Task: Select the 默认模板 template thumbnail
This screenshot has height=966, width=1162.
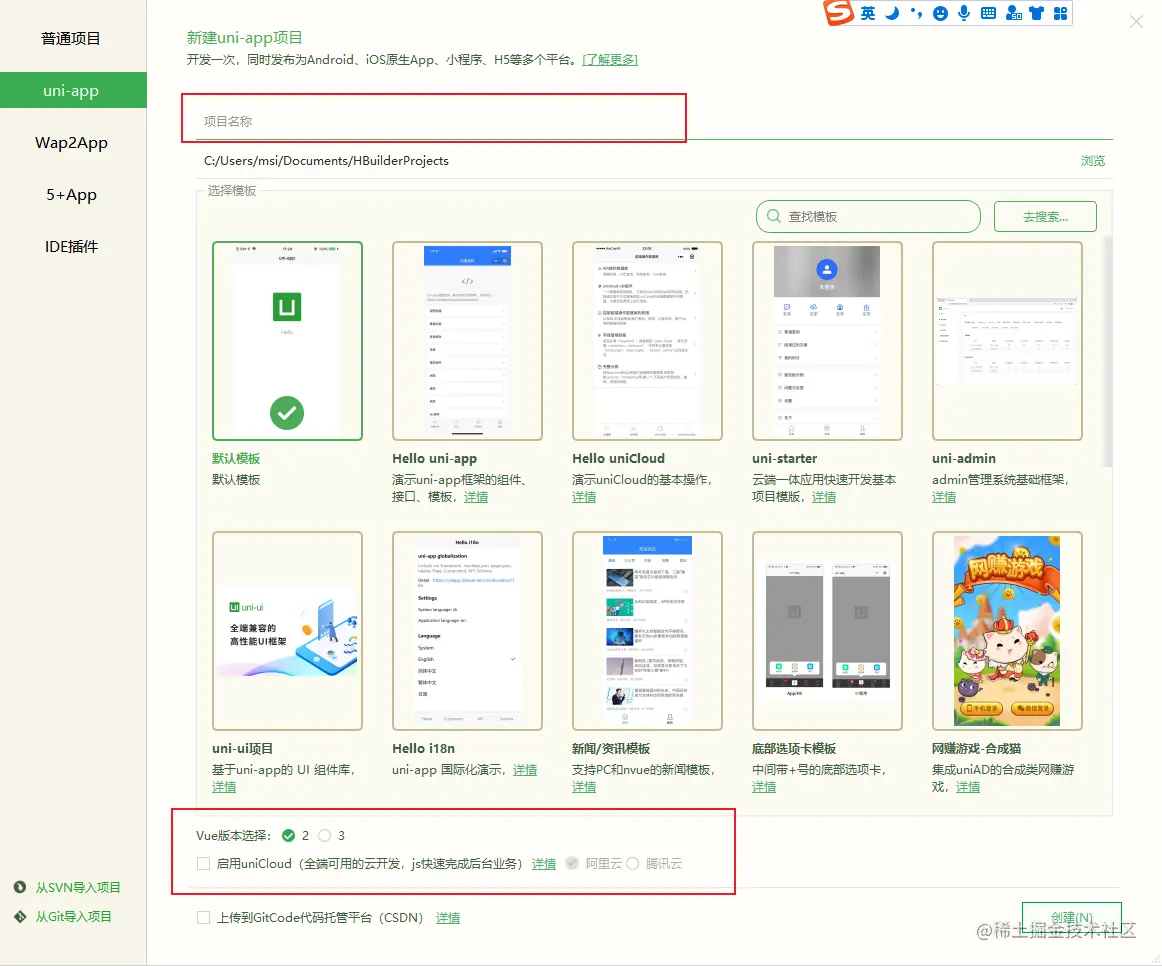Action: point(288,341)
